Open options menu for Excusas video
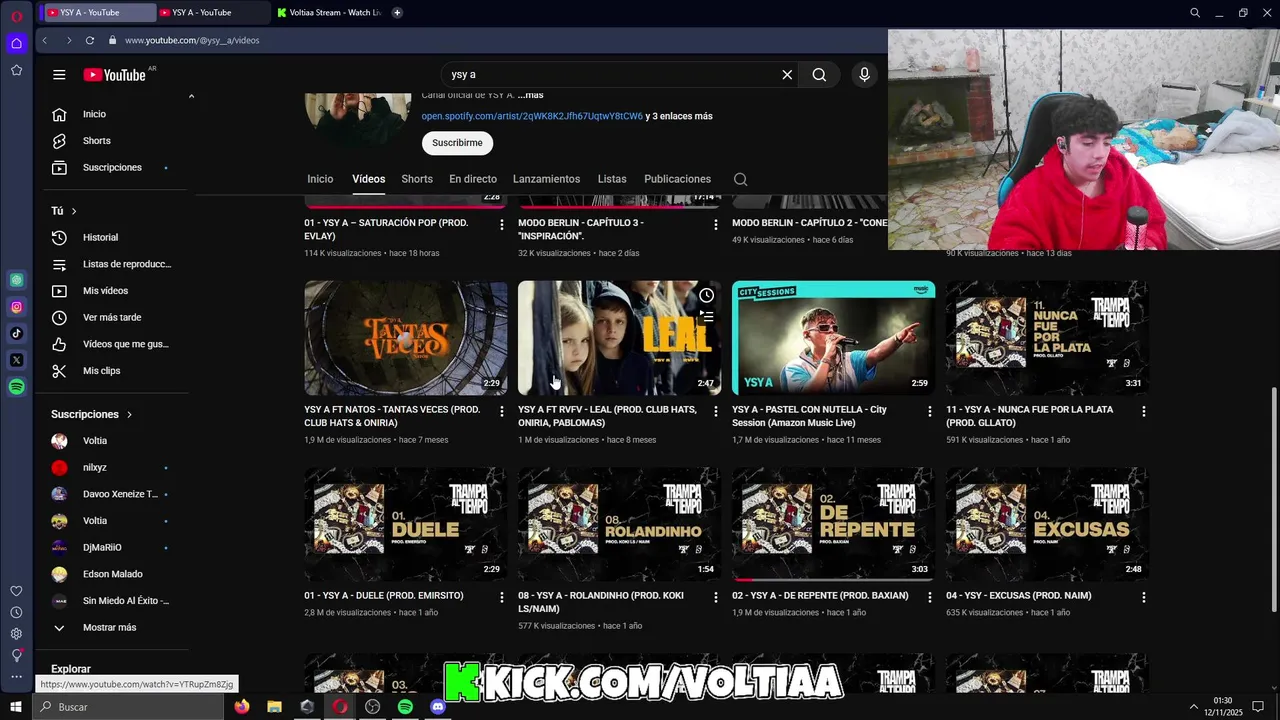Screen dimensions: 1280x720 click(1144, 597)
